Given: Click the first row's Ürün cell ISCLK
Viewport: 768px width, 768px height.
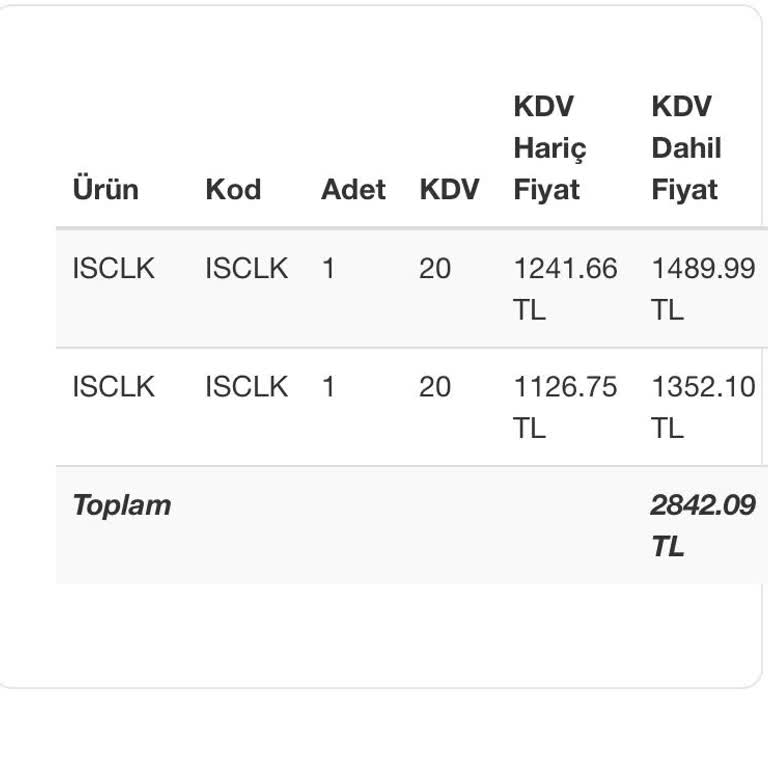Looking at the screenshot, I should tap(113, 269).
